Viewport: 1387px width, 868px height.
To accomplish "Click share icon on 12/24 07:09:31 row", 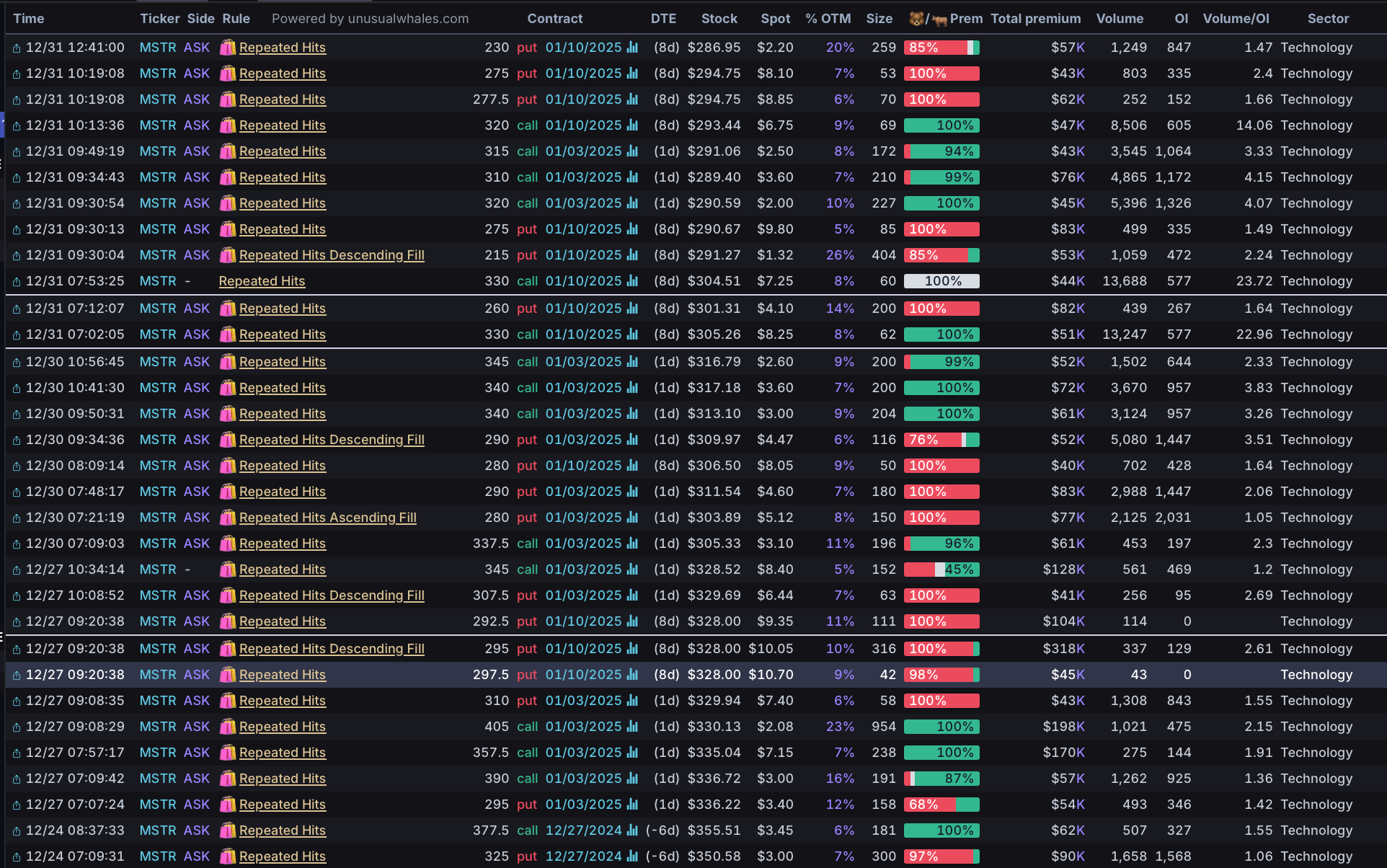I will pyautogui.click(x=16, y=857).
